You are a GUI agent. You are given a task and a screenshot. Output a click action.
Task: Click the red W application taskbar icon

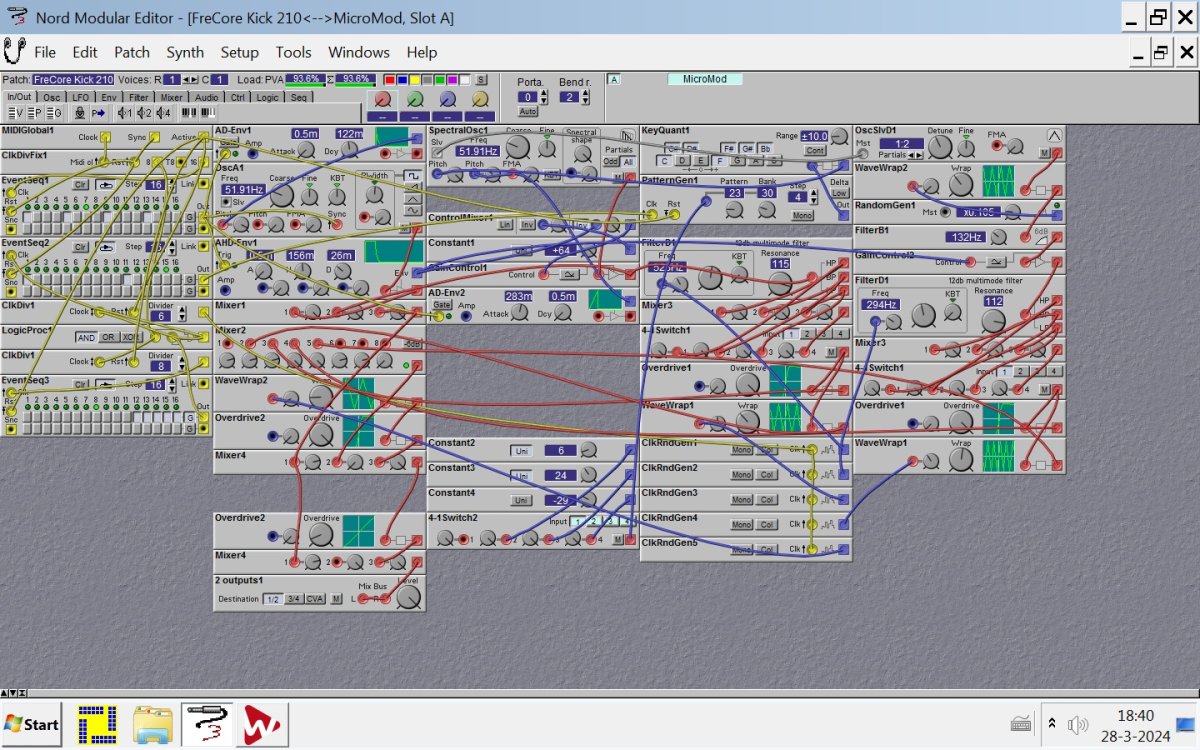(x=261, y=724)
